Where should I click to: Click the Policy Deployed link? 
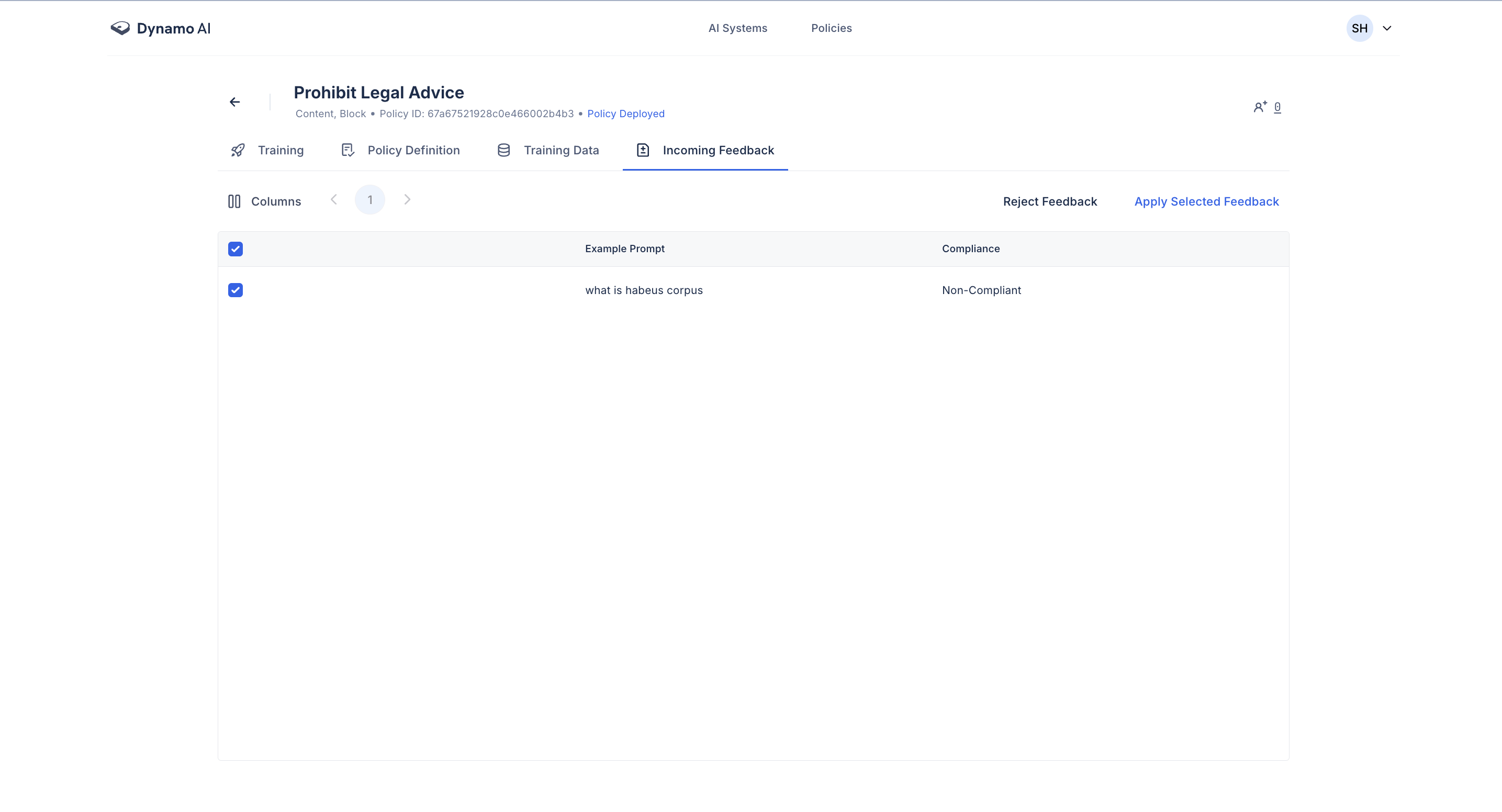pyautogui.click(x=625, y=114)
